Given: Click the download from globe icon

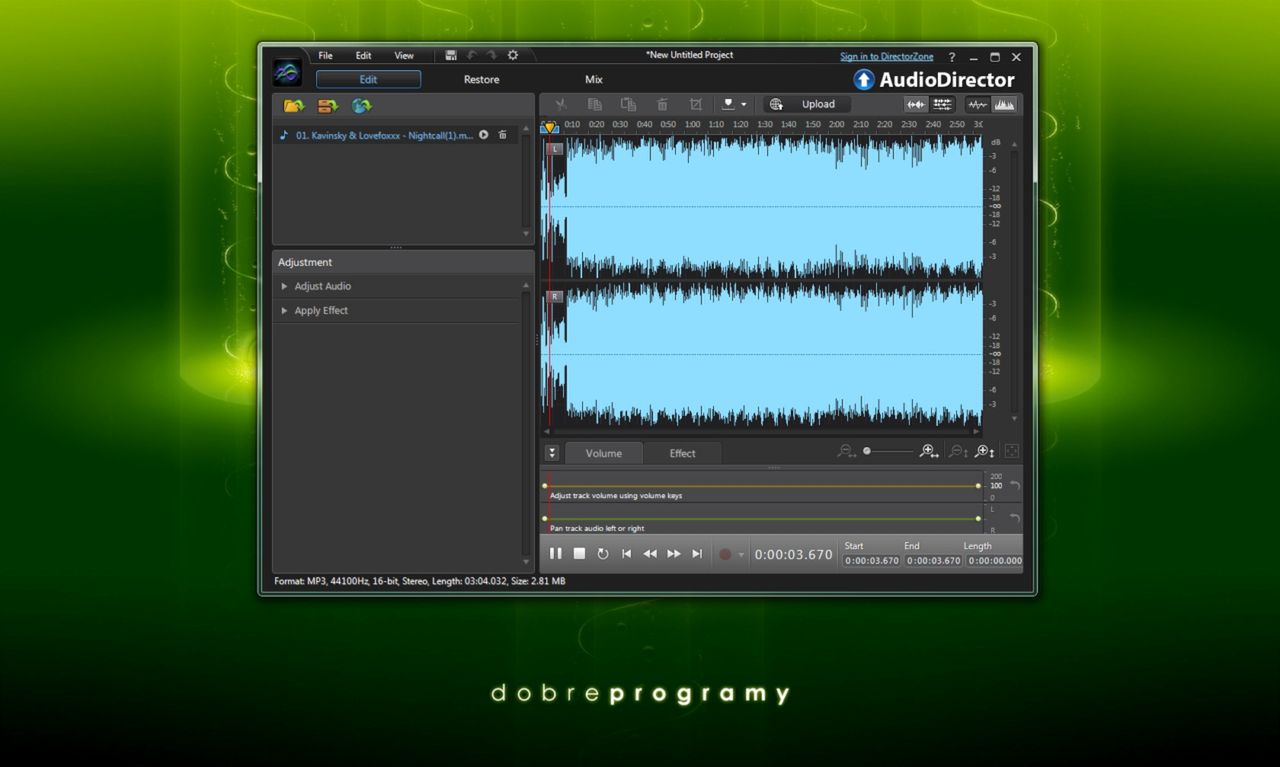Looking at the screenshot, I should [x=361, y=105].
